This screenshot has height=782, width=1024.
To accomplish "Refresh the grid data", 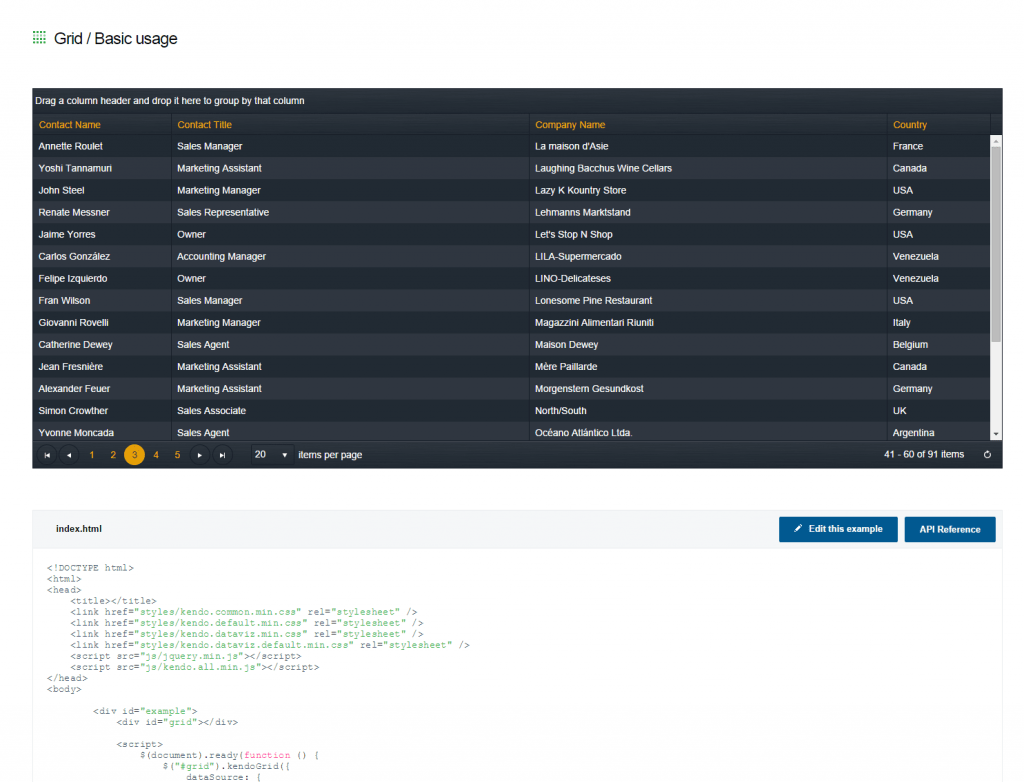I will tap(987, 455).
